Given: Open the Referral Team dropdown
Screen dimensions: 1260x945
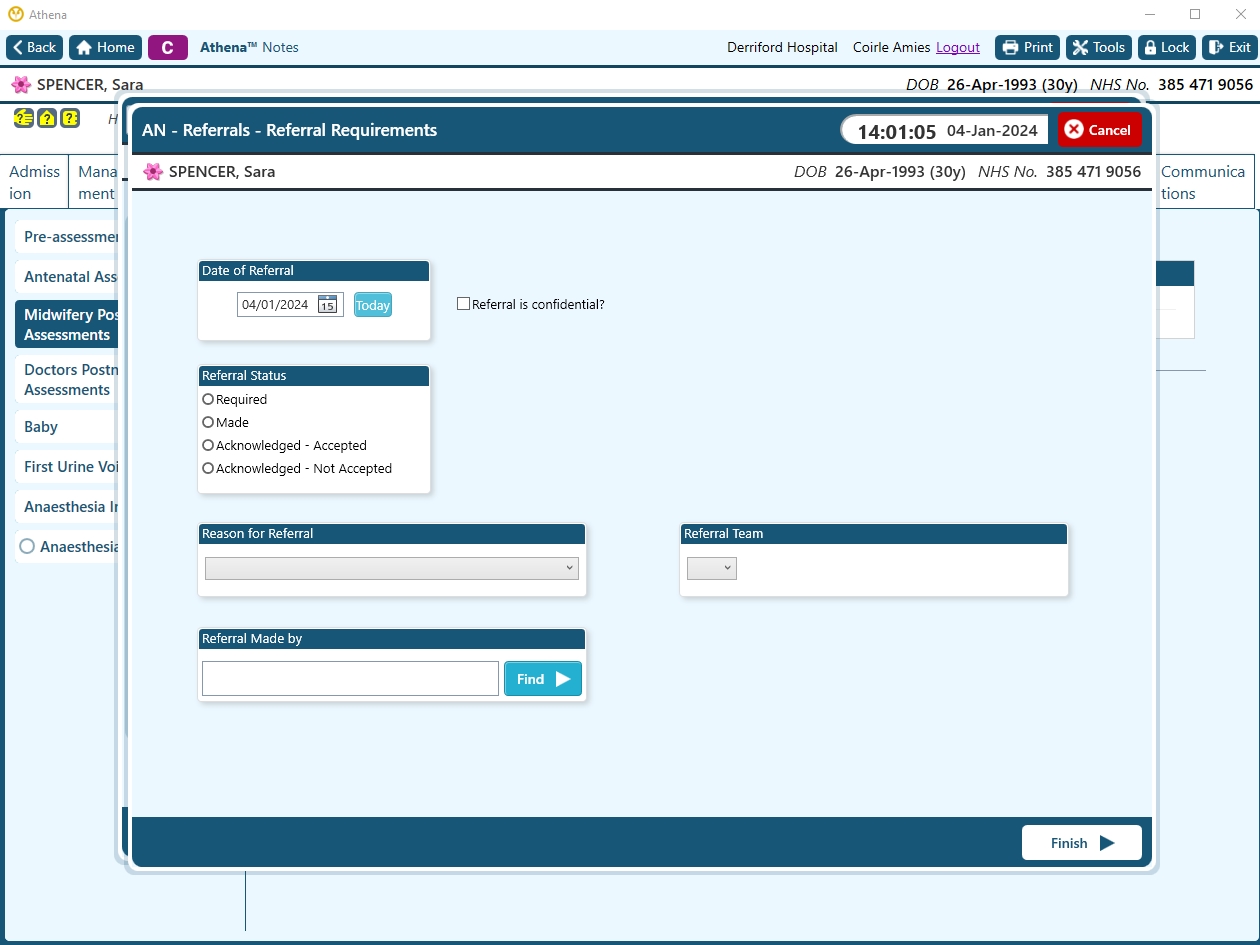Looking at the screenshot, I should click(x=712, y=568).
